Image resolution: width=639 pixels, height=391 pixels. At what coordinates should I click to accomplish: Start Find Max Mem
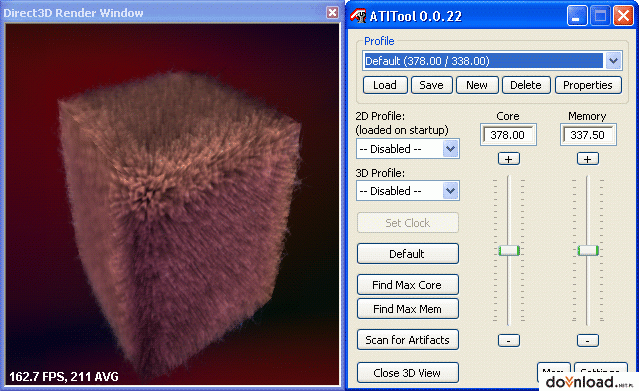pyautogui.click(x=408, y=309)
